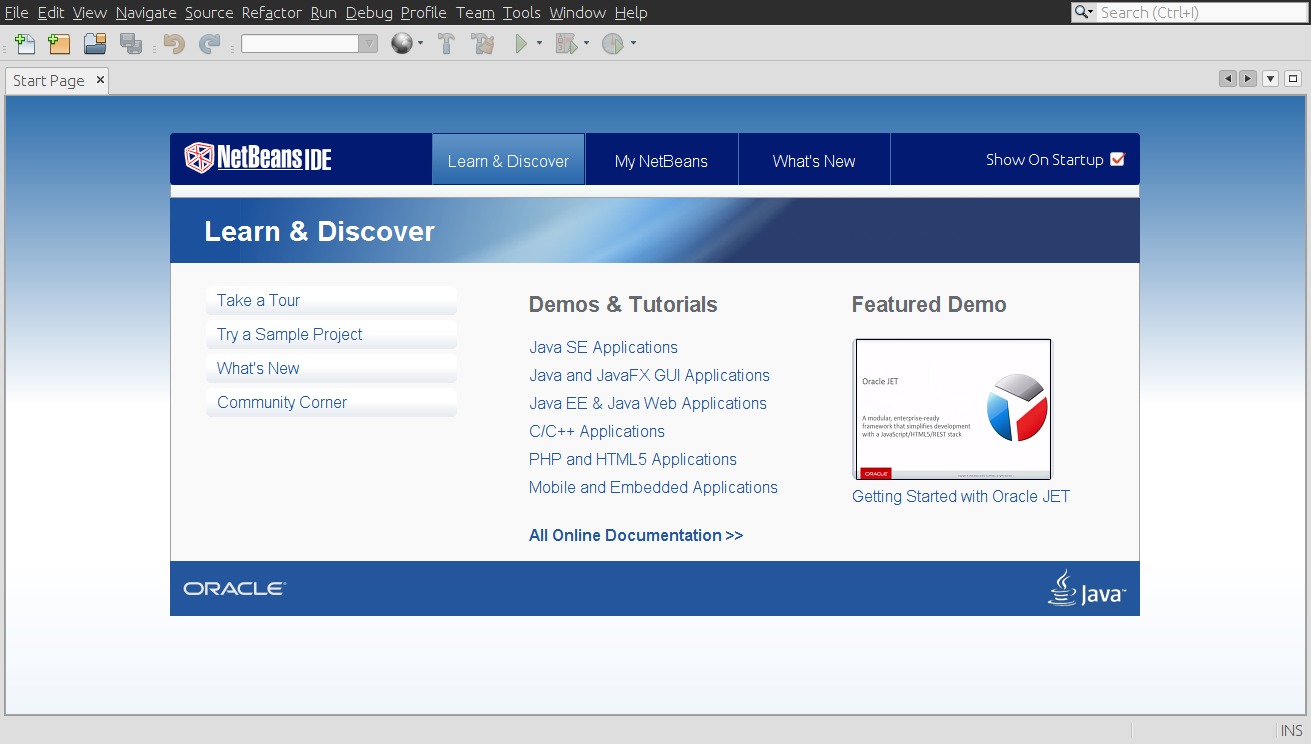This screenshot has height=744, width=1311.
Task: Click Try a Sample Project button
Action: [x=331, y=334]
